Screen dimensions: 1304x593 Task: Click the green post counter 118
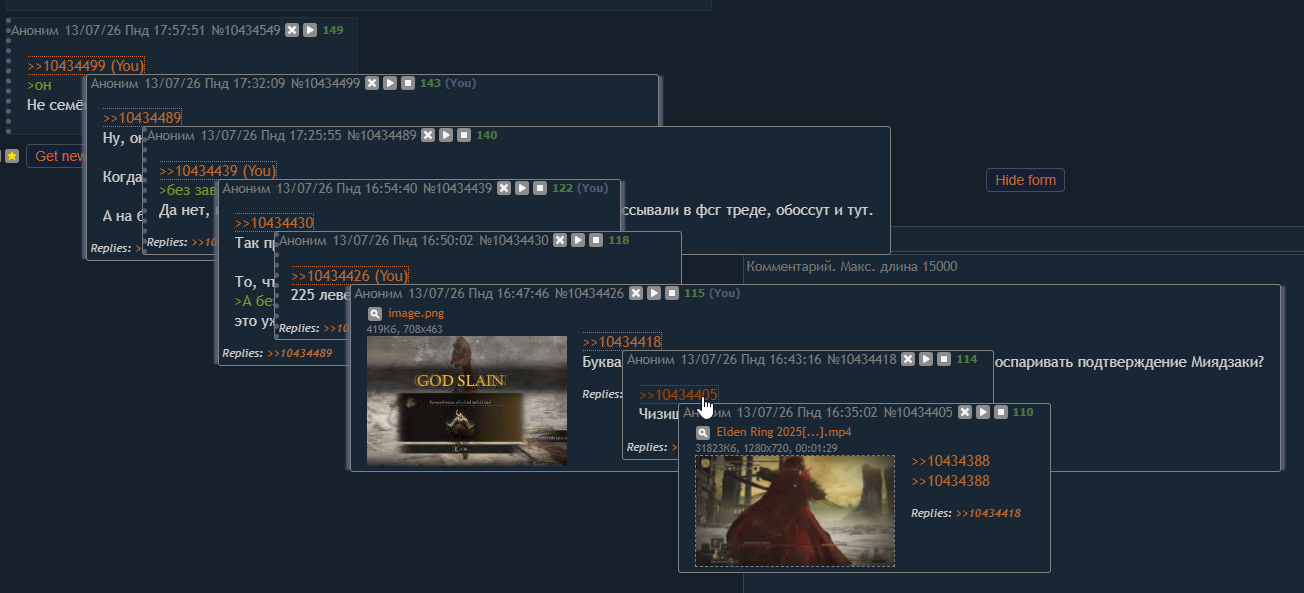619,240
